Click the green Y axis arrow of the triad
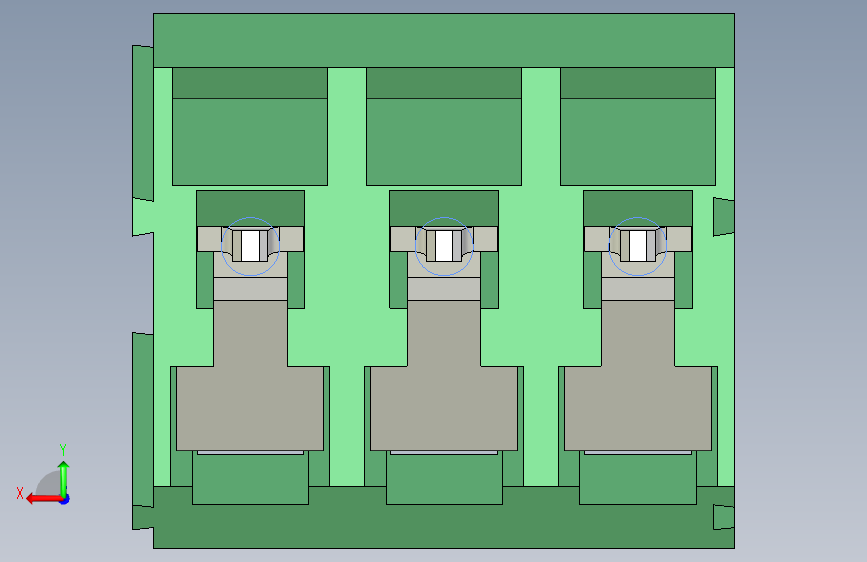Viewport: 867px width, 562px height. 64,477
